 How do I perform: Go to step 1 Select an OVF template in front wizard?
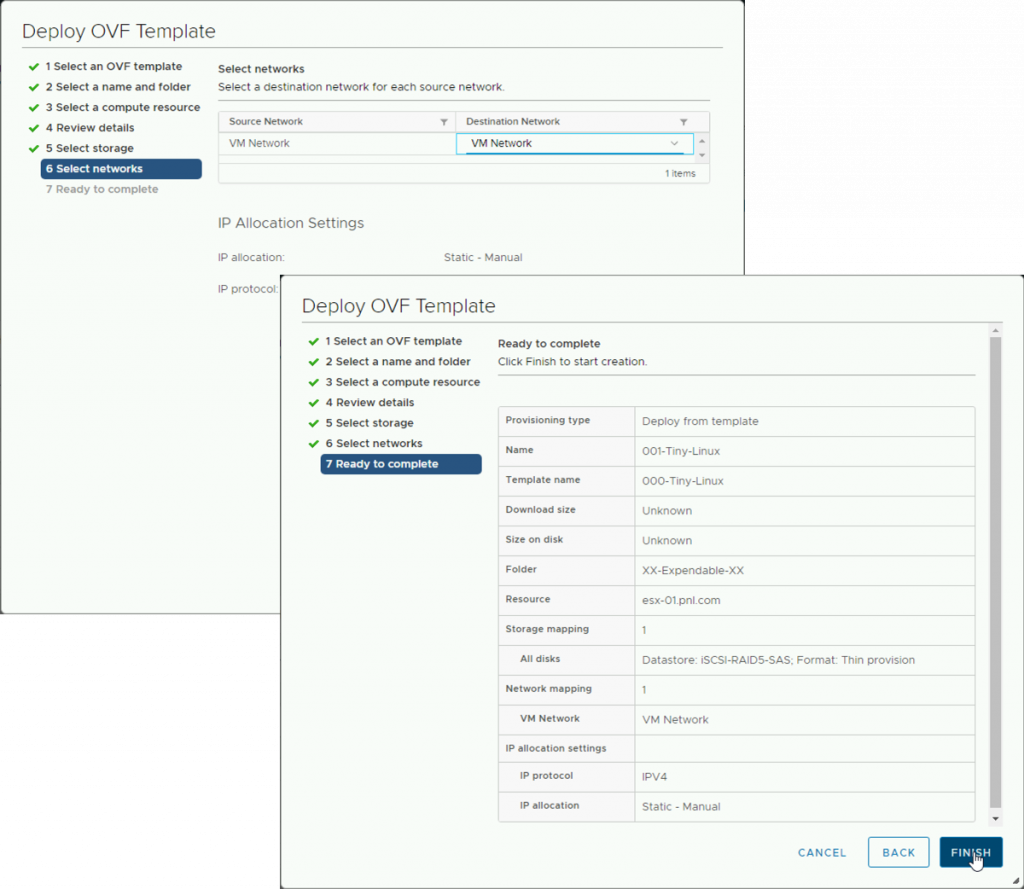click(393, 341)
